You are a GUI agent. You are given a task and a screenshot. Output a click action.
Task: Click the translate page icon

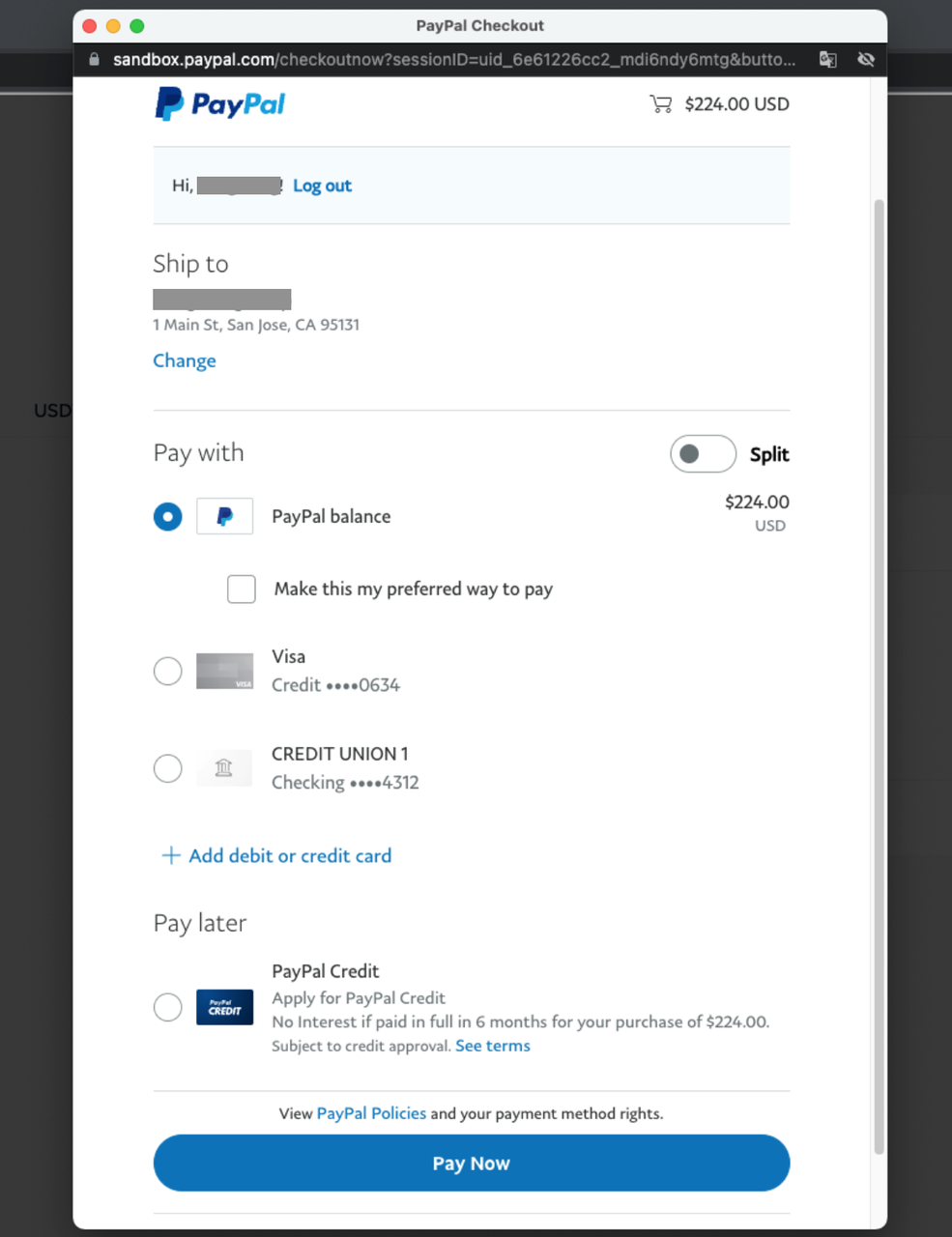828,59
